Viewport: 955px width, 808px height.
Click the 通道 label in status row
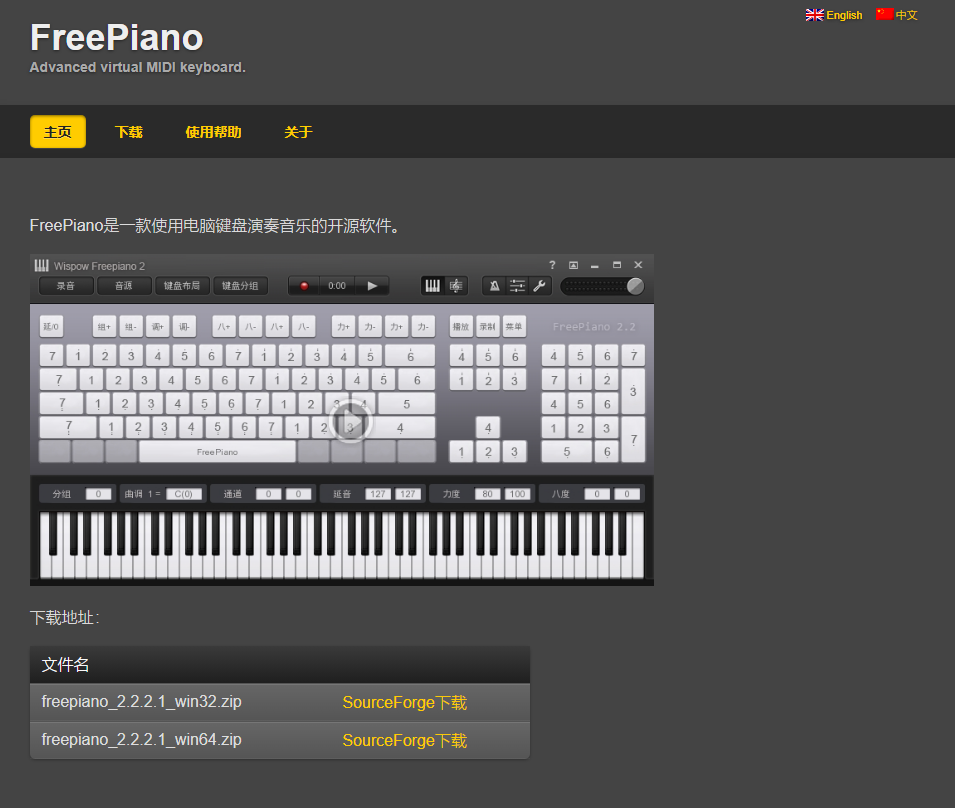232,494
